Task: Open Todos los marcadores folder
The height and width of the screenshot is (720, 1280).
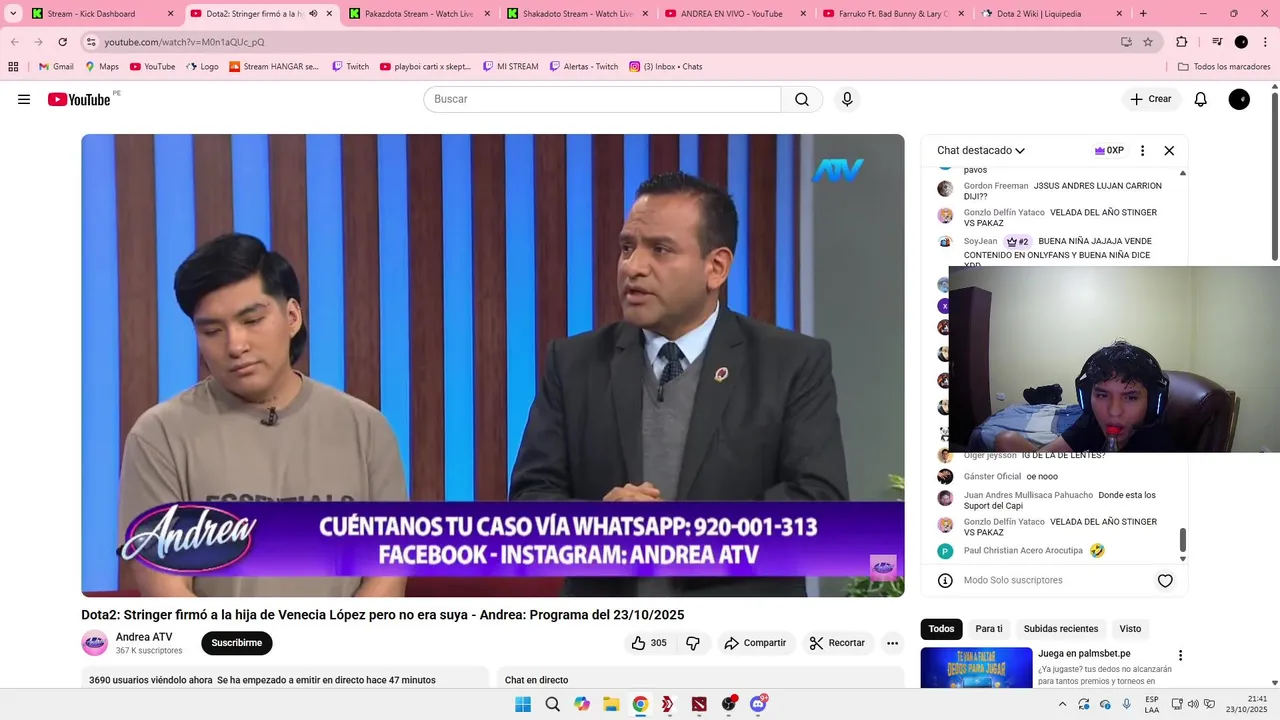Action: (1224, 67)
